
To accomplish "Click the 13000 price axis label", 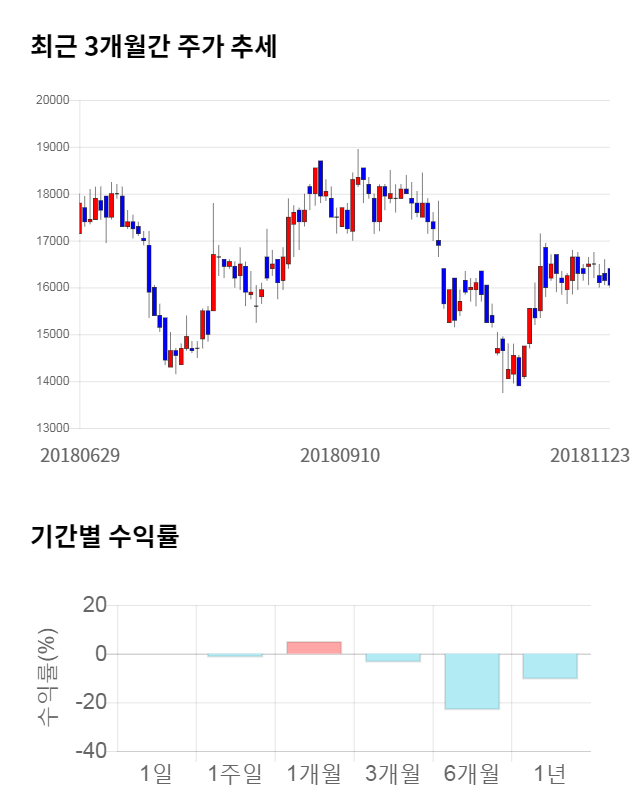I will click(51, 428).
